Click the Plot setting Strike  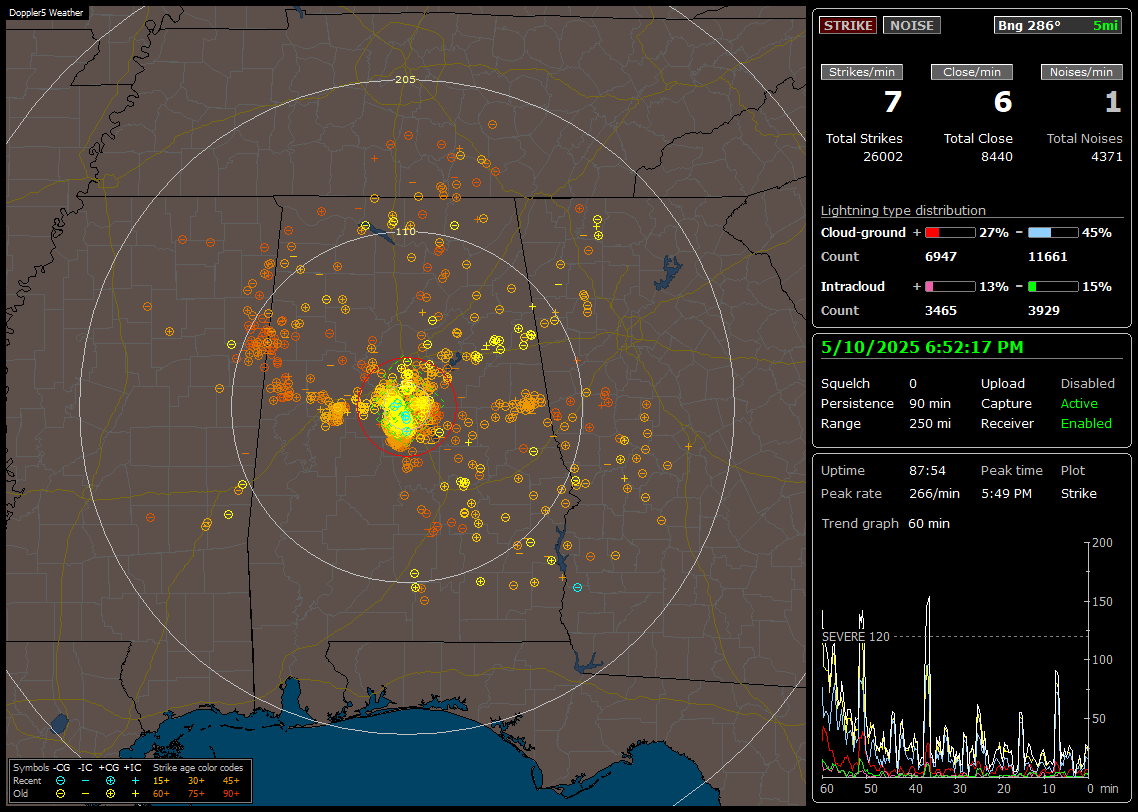1078,493
